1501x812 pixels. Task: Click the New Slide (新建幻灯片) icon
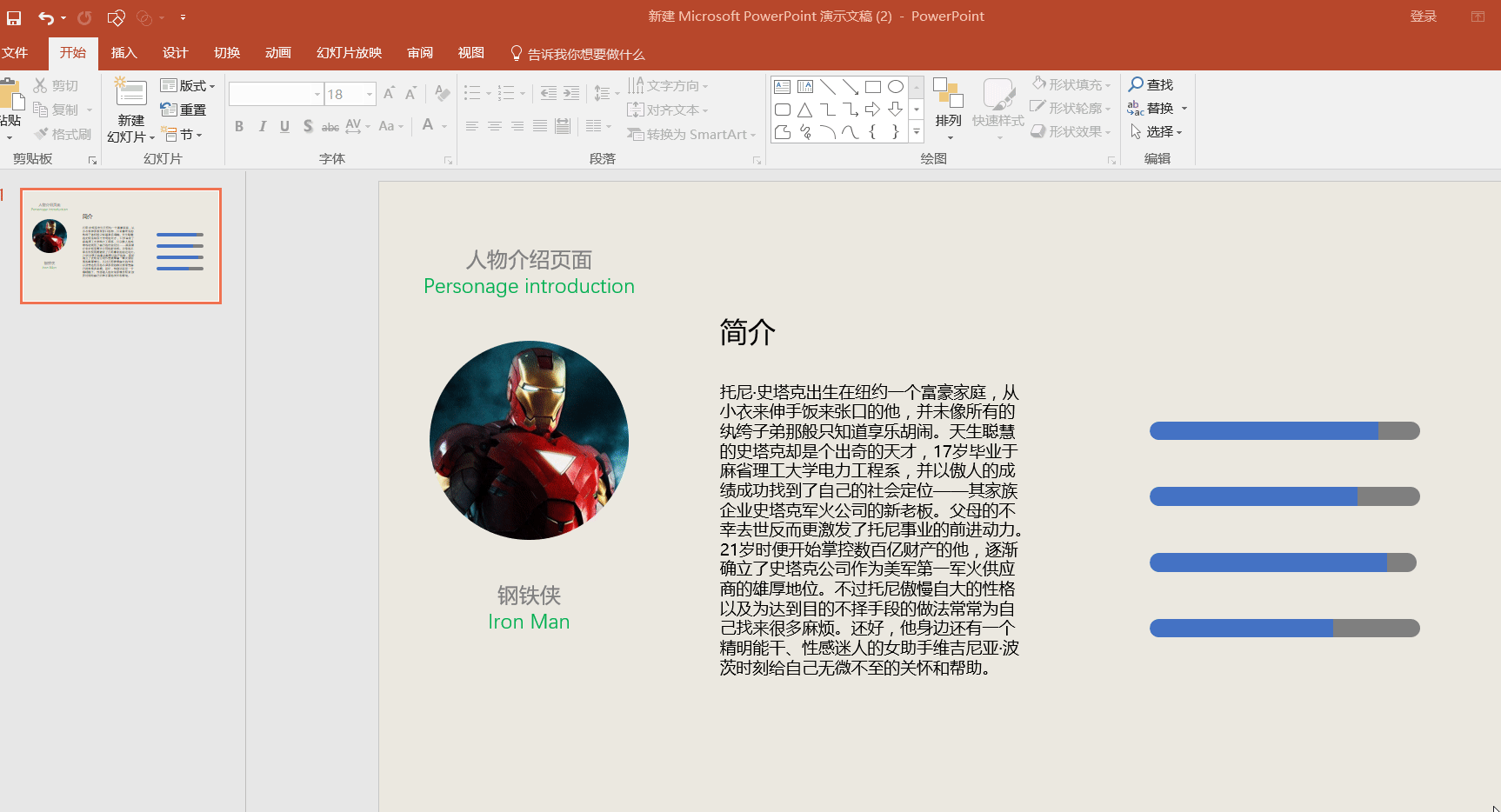tap(131, 91)
